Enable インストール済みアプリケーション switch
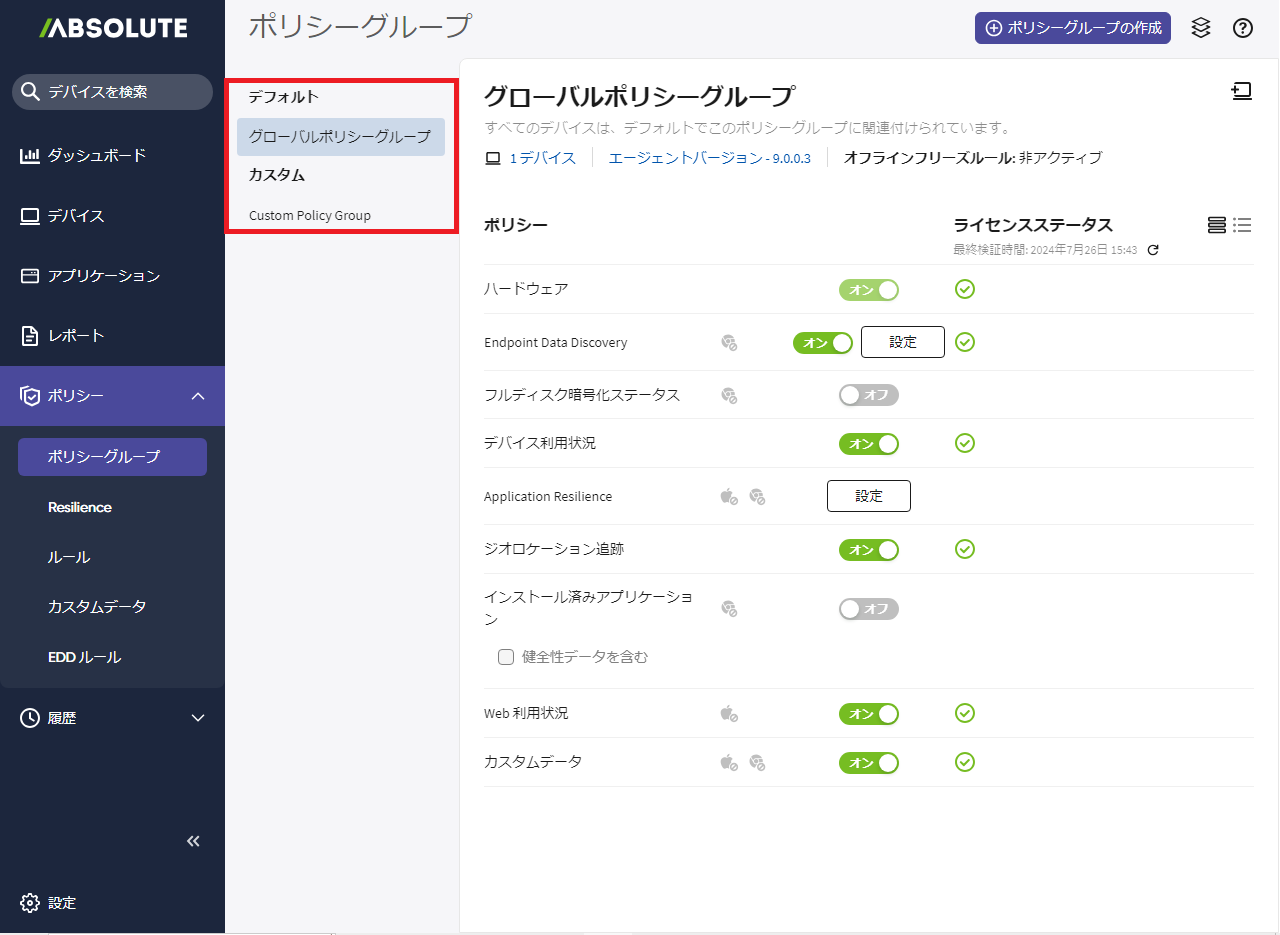 click(869, 609)
